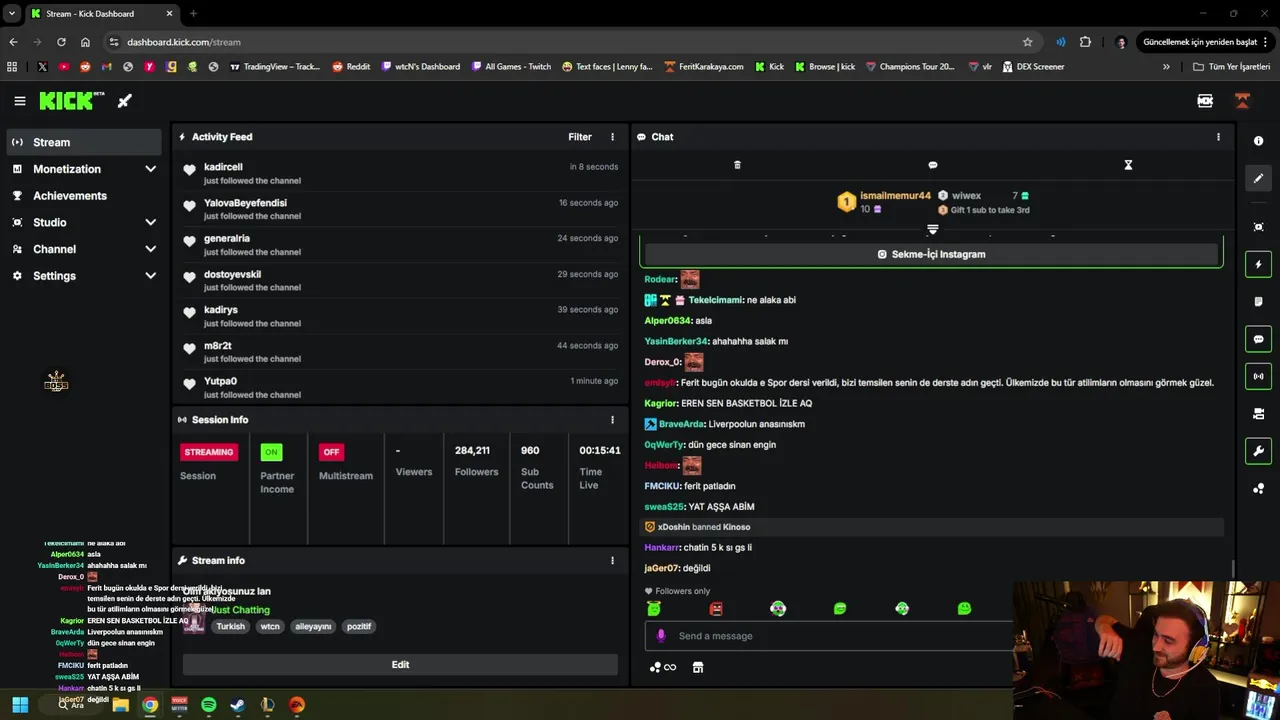
Task: Expand the Channel menu
Action: pyautogui.click(x=84, y=249)
